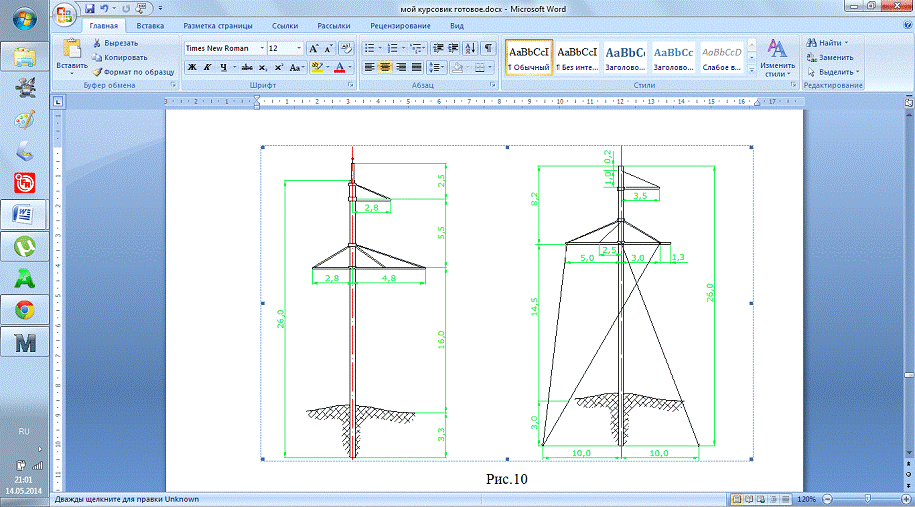This screenshot has height=507, width=915.
Task: Open Google Chrome from the taskbar
Action: coord(24,309)
